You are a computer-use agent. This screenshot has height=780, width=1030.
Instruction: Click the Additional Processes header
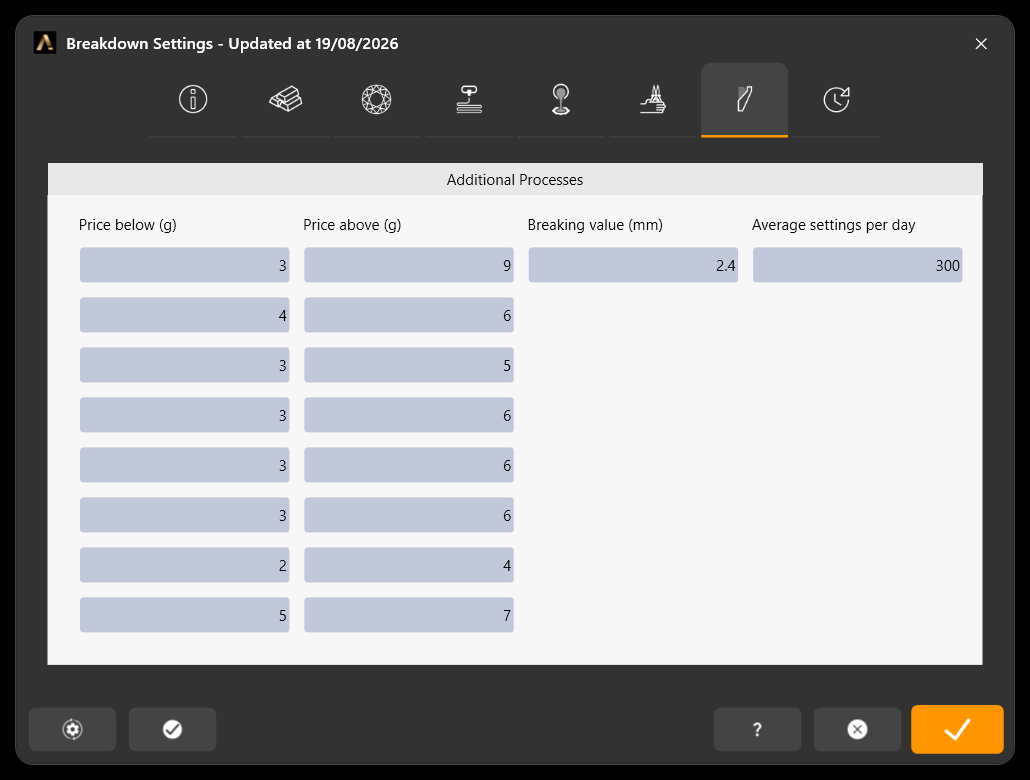click(x=515, y=179)
